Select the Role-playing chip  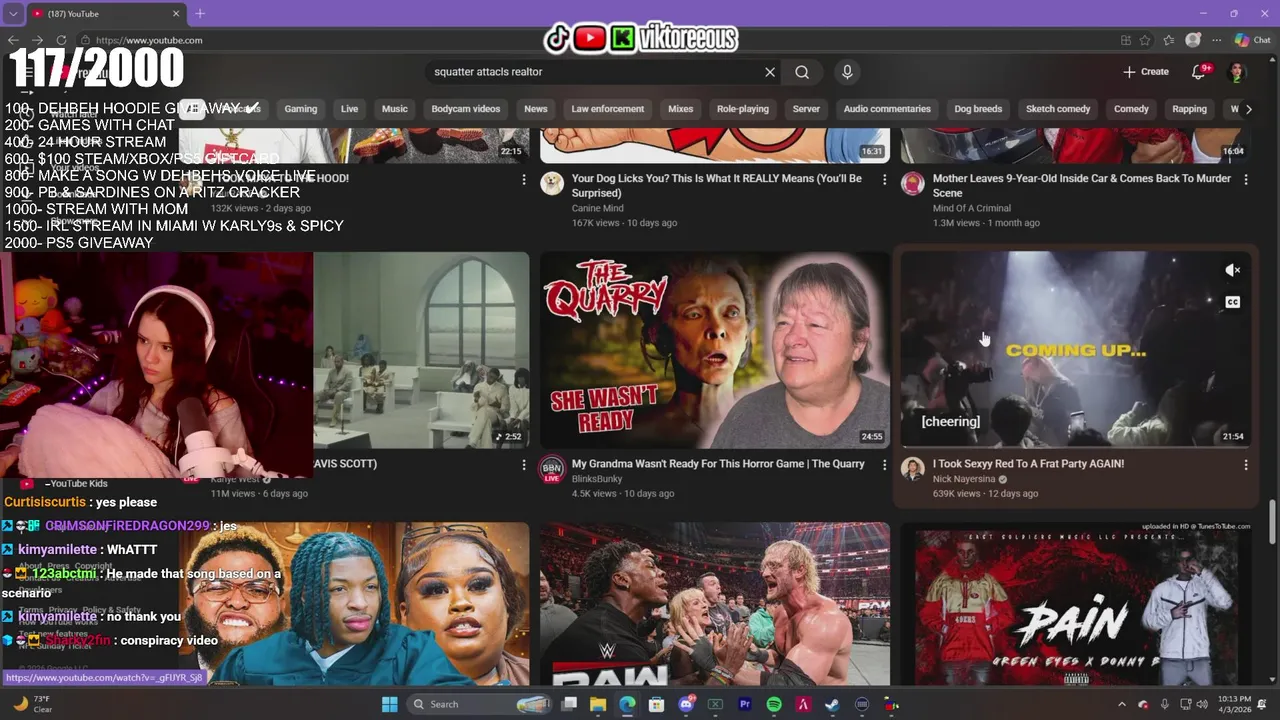point(743,109)
